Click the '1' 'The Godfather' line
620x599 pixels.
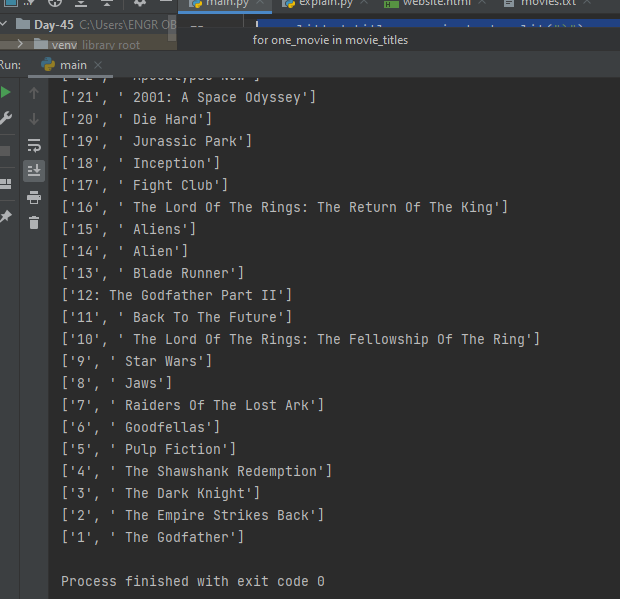(x=152, y=537)
